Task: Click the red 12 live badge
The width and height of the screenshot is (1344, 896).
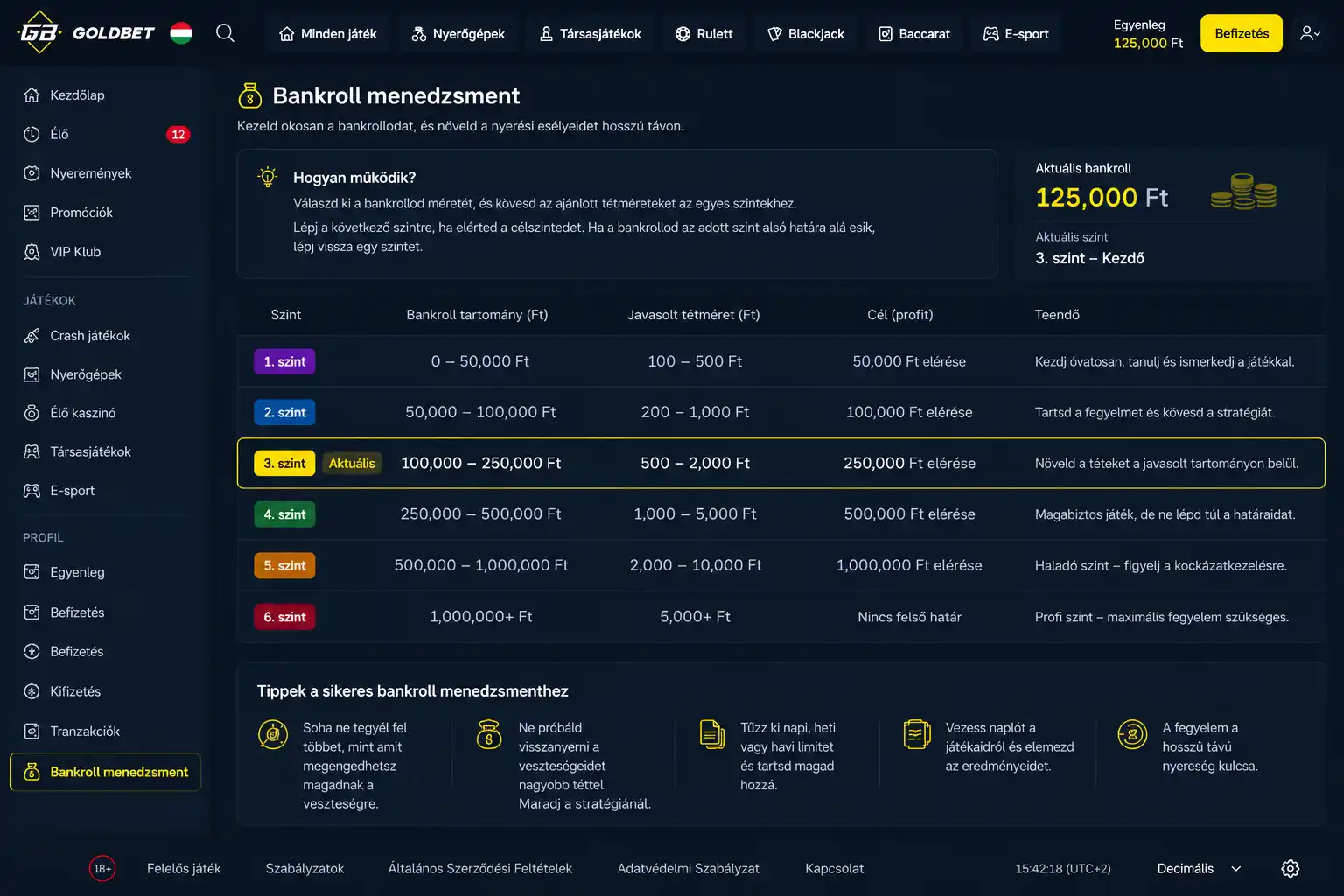Action: 178,134
